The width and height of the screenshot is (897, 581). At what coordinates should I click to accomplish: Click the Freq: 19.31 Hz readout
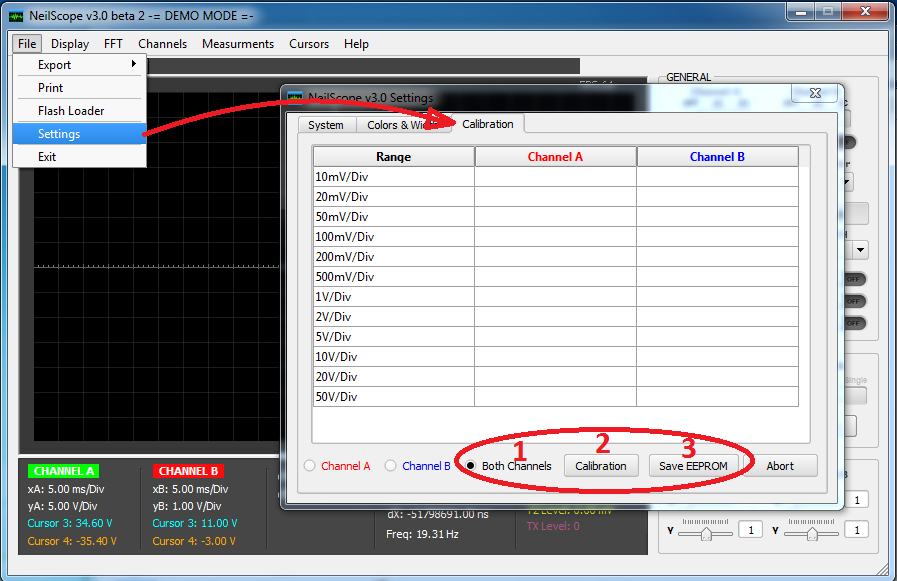[423, 534]
